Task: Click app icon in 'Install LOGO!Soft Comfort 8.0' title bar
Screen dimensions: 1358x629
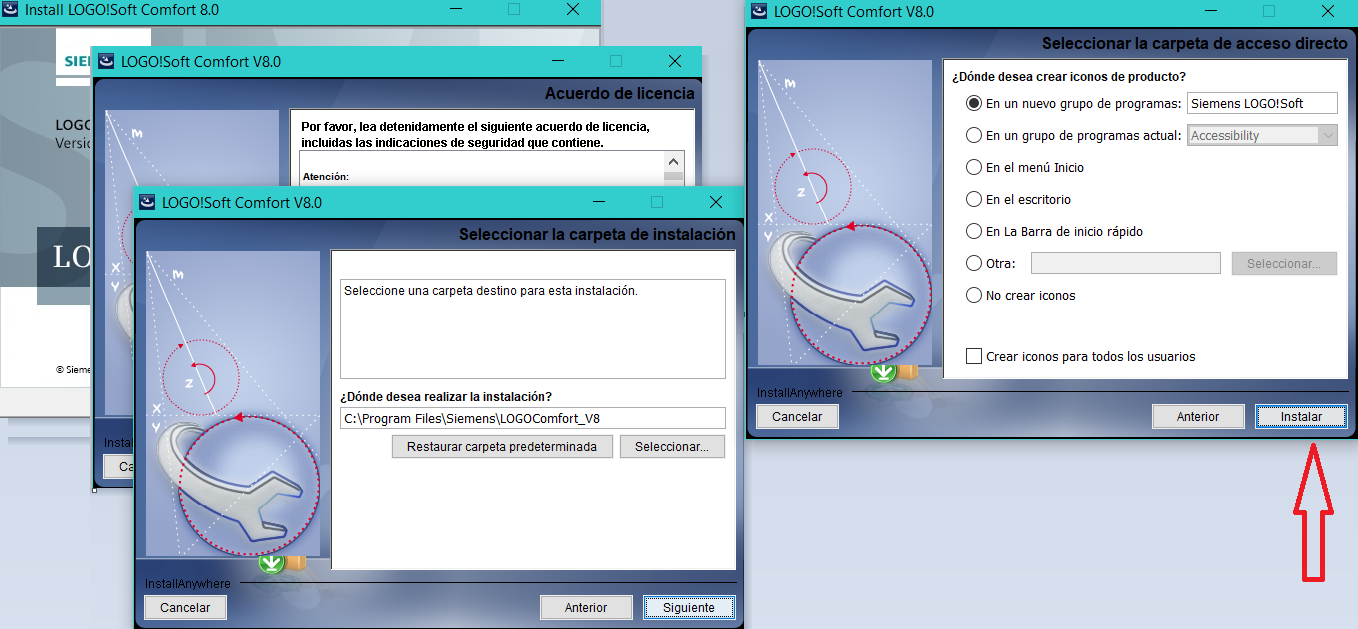Action: pyautogui.click(x=8, y=10)
